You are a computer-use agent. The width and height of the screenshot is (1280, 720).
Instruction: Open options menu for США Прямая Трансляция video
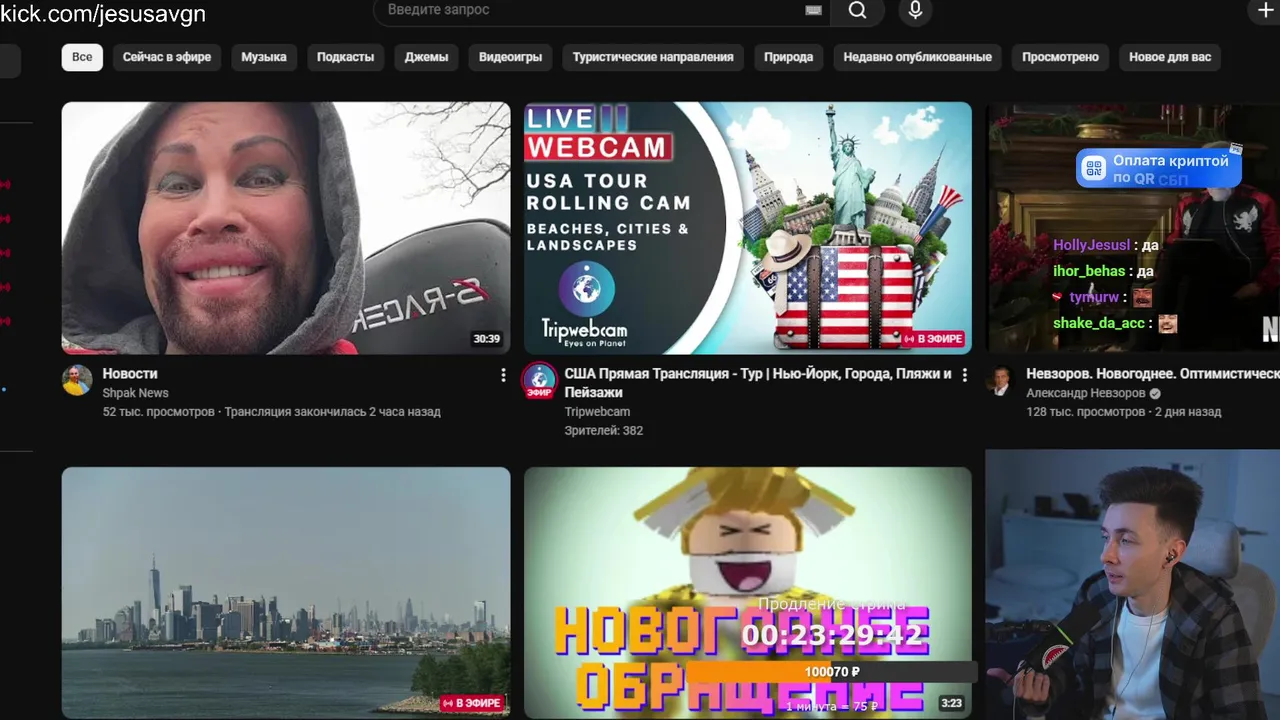pyautogui.click(x=964, y=375)
